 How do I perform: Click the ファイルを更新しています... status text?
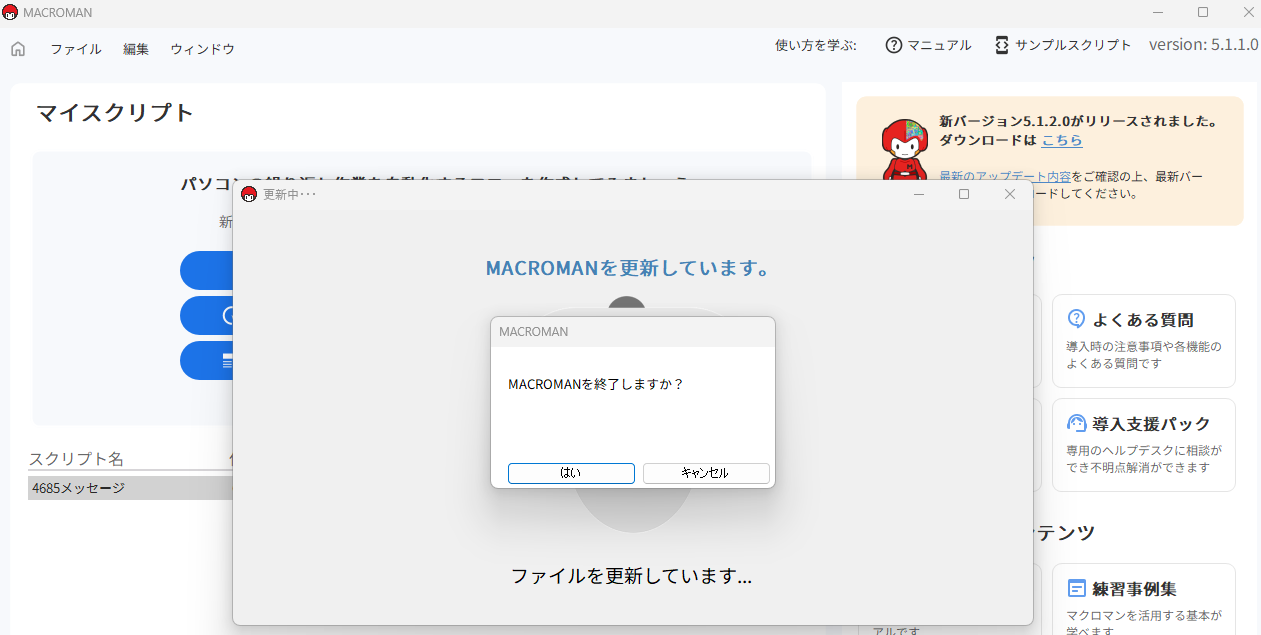[631, 576]
